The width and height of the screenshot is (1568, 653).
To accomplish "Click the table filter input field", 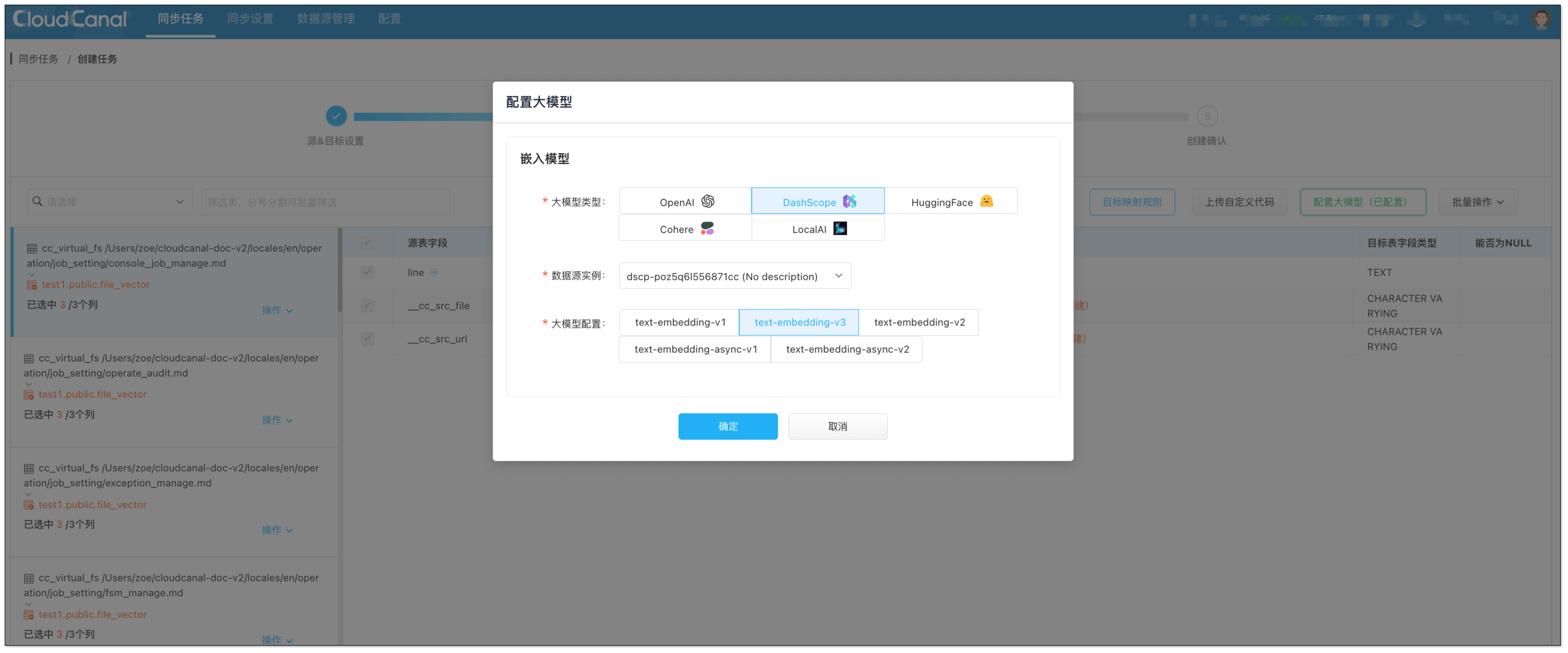I will (x=326, y=202).
